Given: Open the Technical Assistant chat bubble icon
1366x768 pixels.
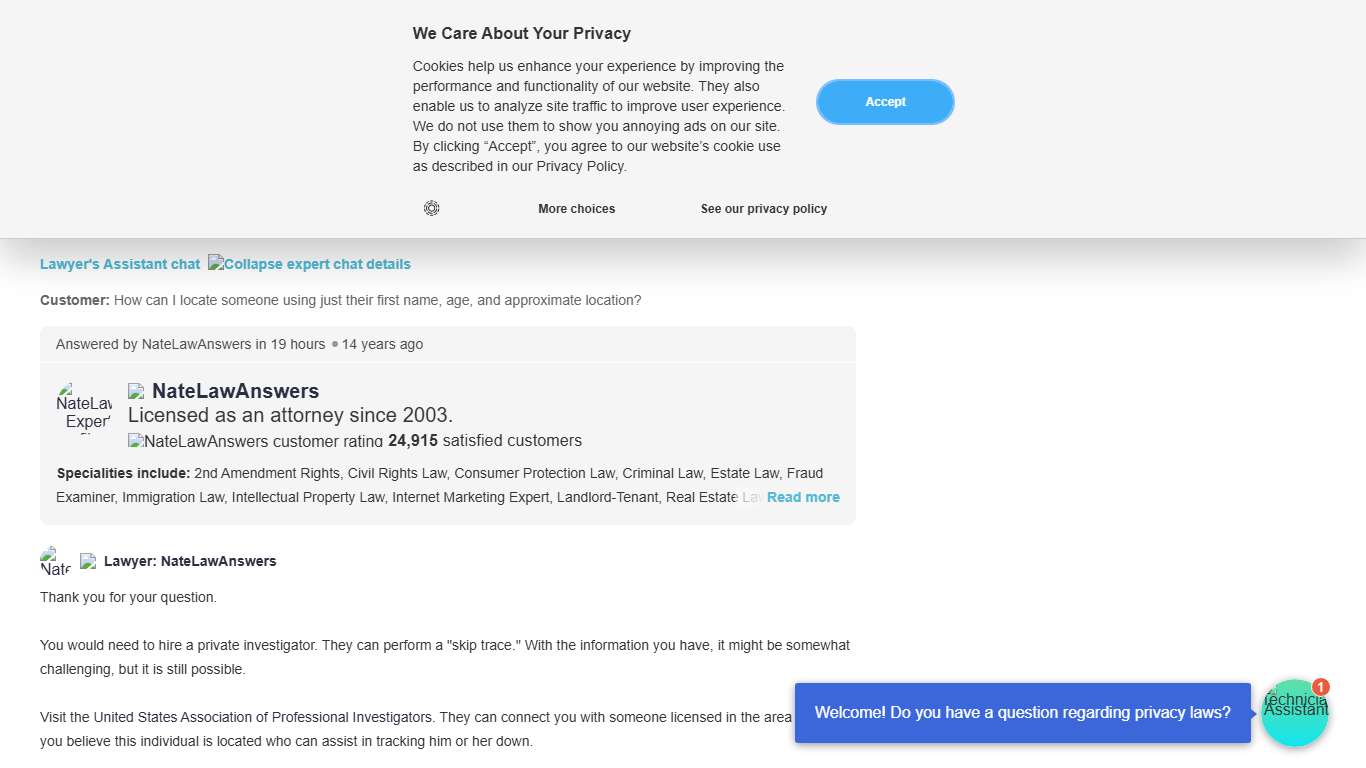Looking at the screenshot, I should (x=1294, y=714).
